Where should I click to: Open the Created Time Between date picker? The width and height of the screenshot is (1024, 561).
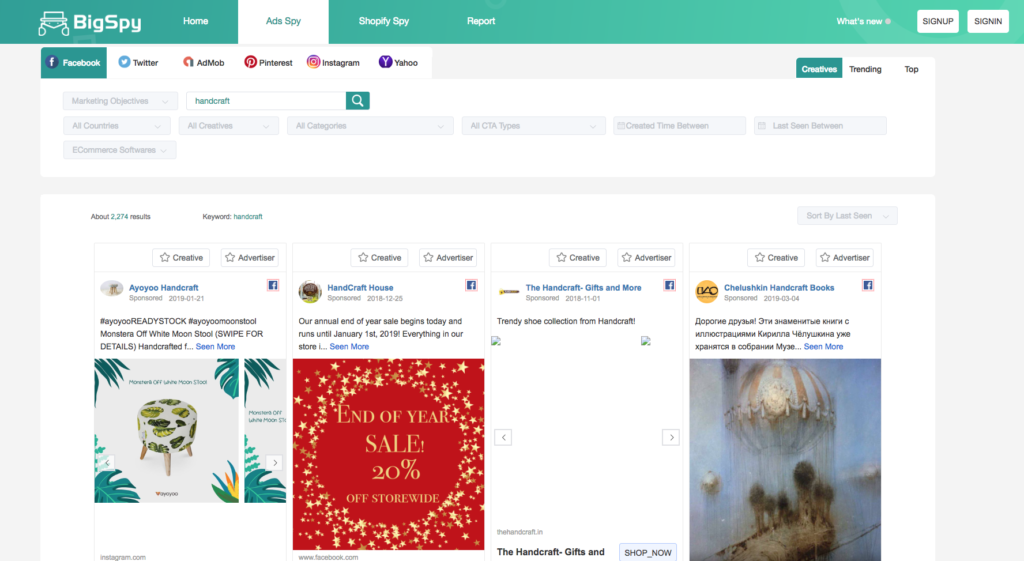(x=680, y=125)
